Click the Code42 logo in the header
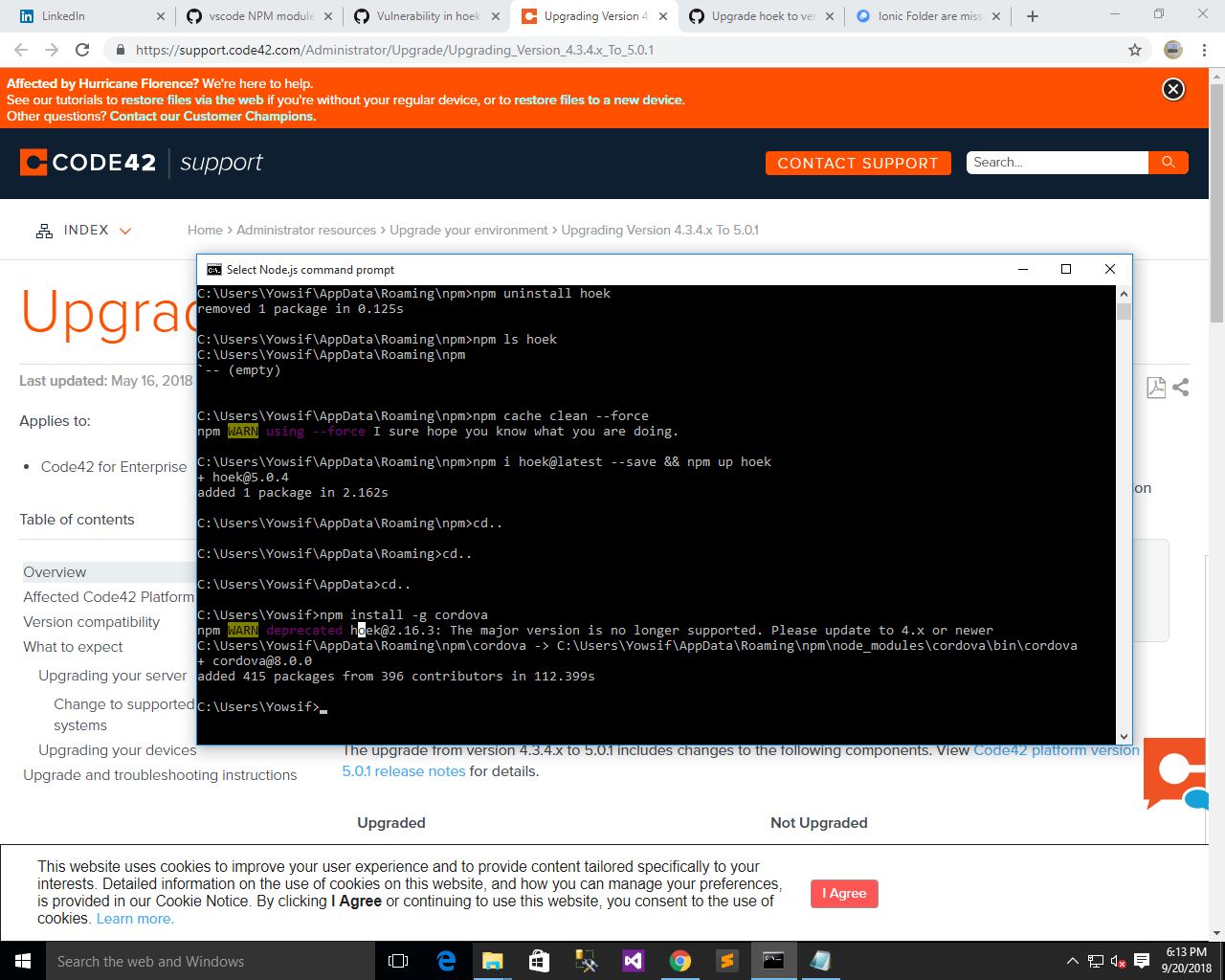Viewport: 1225px width, 980px height. (x=87, y=162)
